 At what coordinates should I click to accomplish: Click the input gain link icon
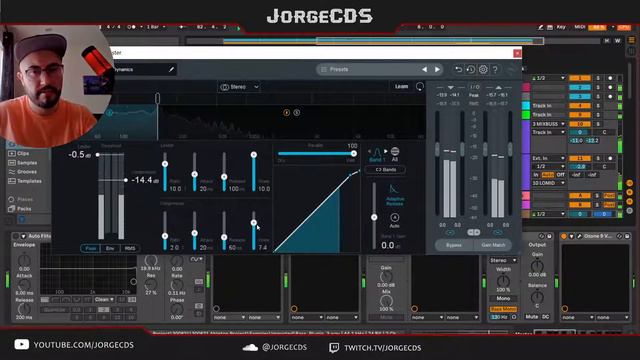point(450,232)
